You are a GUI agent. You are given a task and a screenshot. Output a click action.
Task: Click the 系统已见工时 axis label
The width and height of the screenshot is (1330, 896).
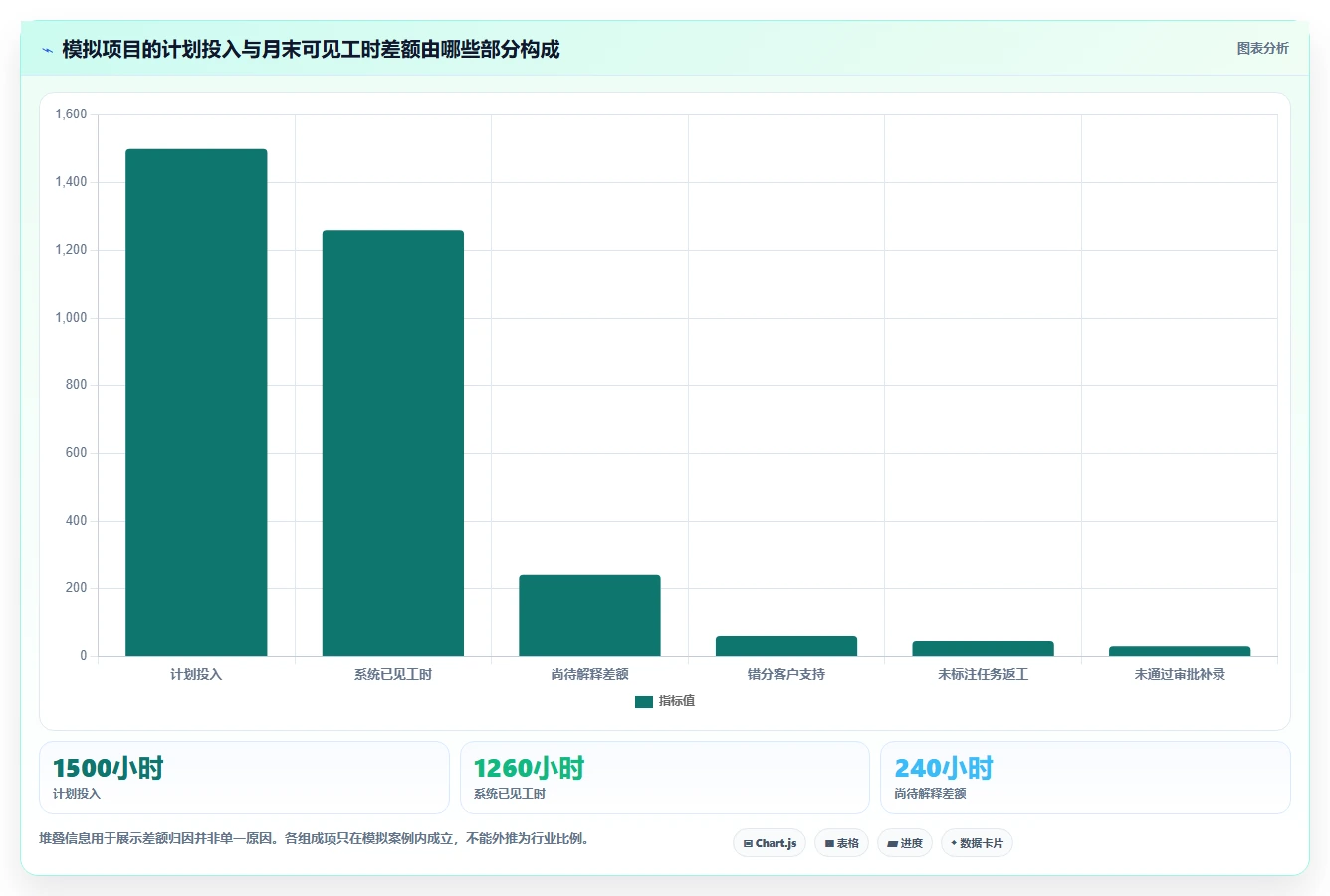click(x=393, y=674)
